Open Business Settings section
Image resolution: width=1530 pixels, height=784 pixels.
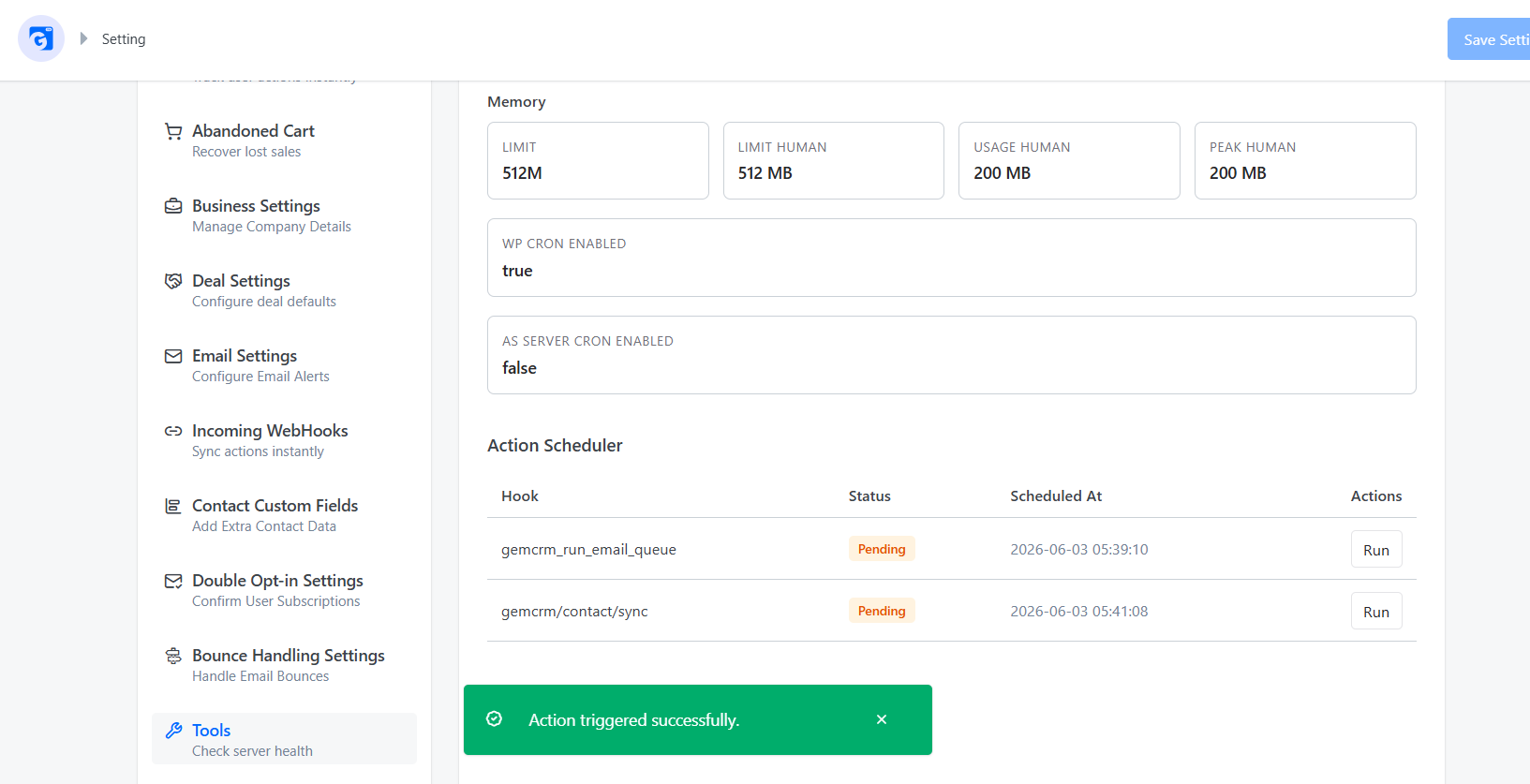click(x=284, y=214)
